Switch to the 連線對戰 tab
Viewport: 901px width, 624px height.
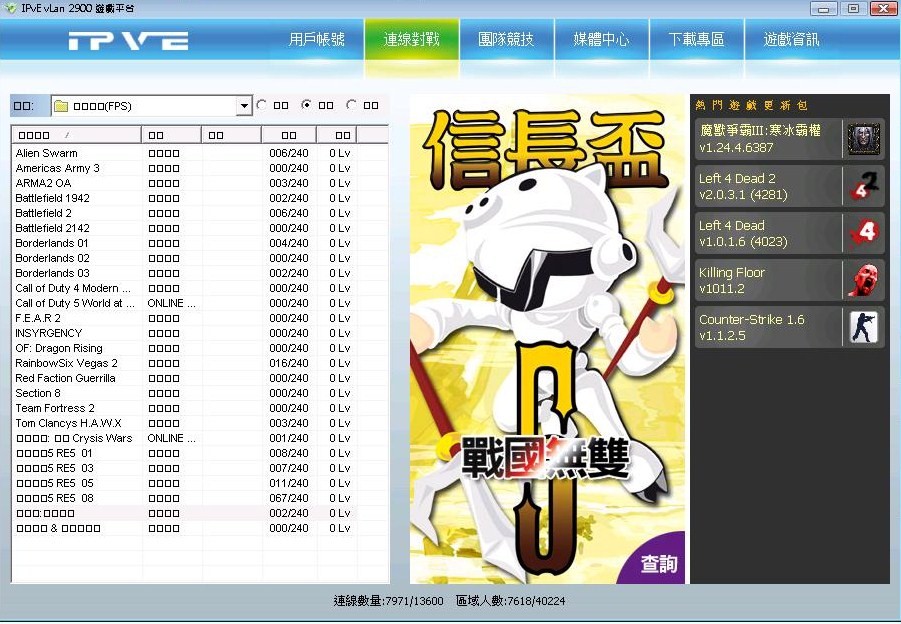pyautogui.click(x=412, y=40)
